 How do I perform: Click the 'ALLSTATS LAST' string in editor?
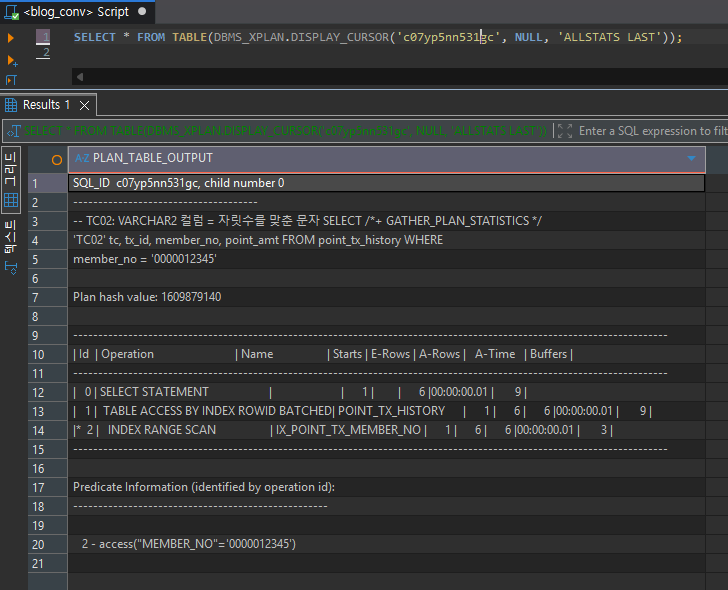609,37
